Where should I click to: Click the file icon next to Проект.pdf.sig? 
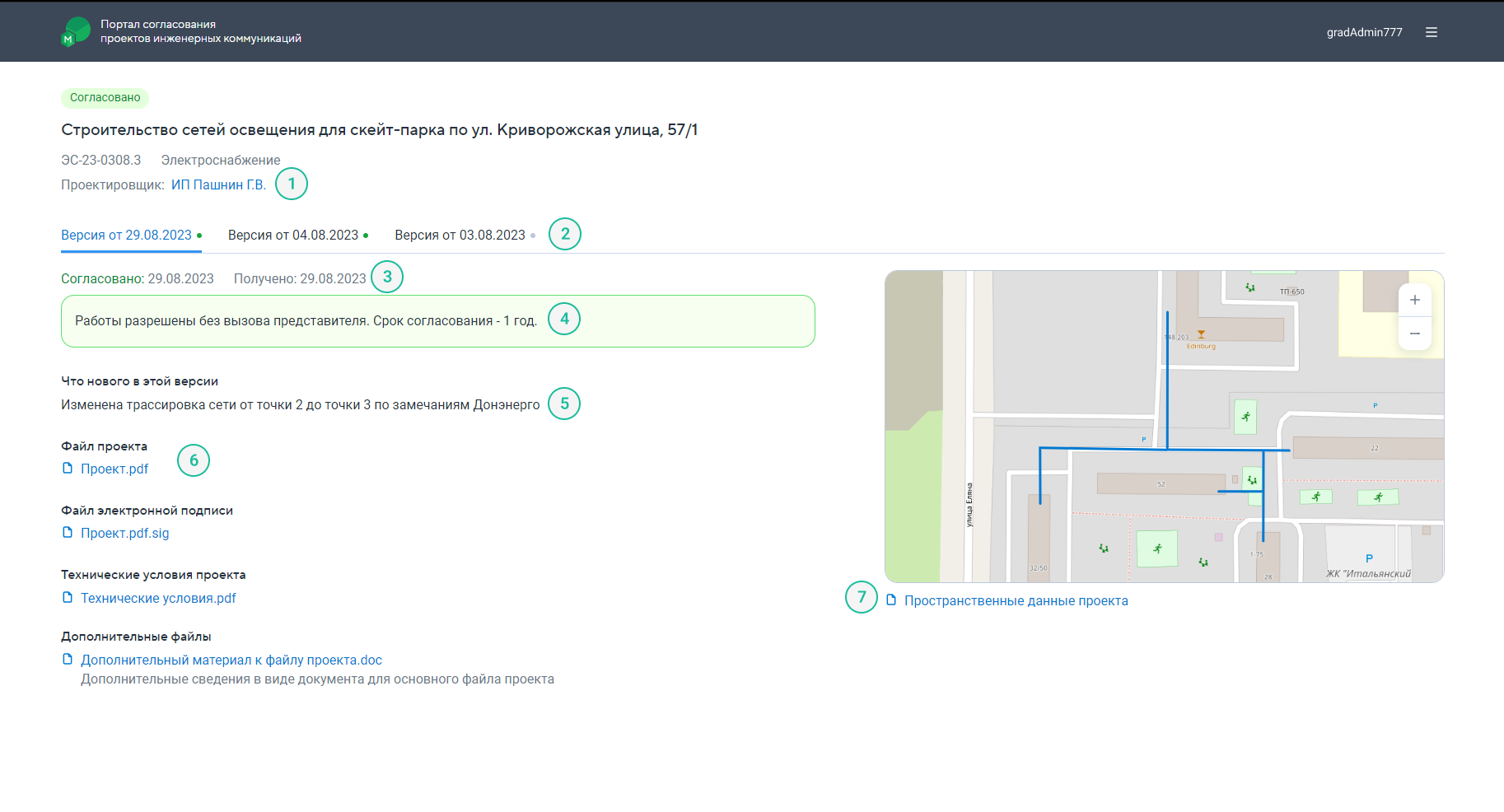coord(68,532)
